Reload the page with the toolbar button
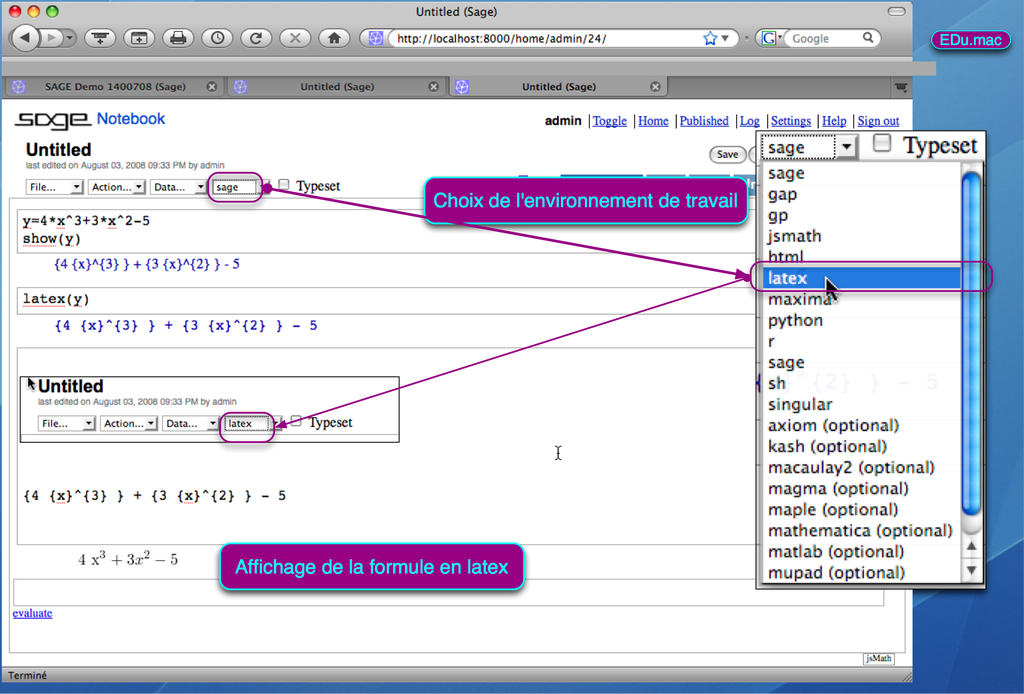 (x=256, y=39)
